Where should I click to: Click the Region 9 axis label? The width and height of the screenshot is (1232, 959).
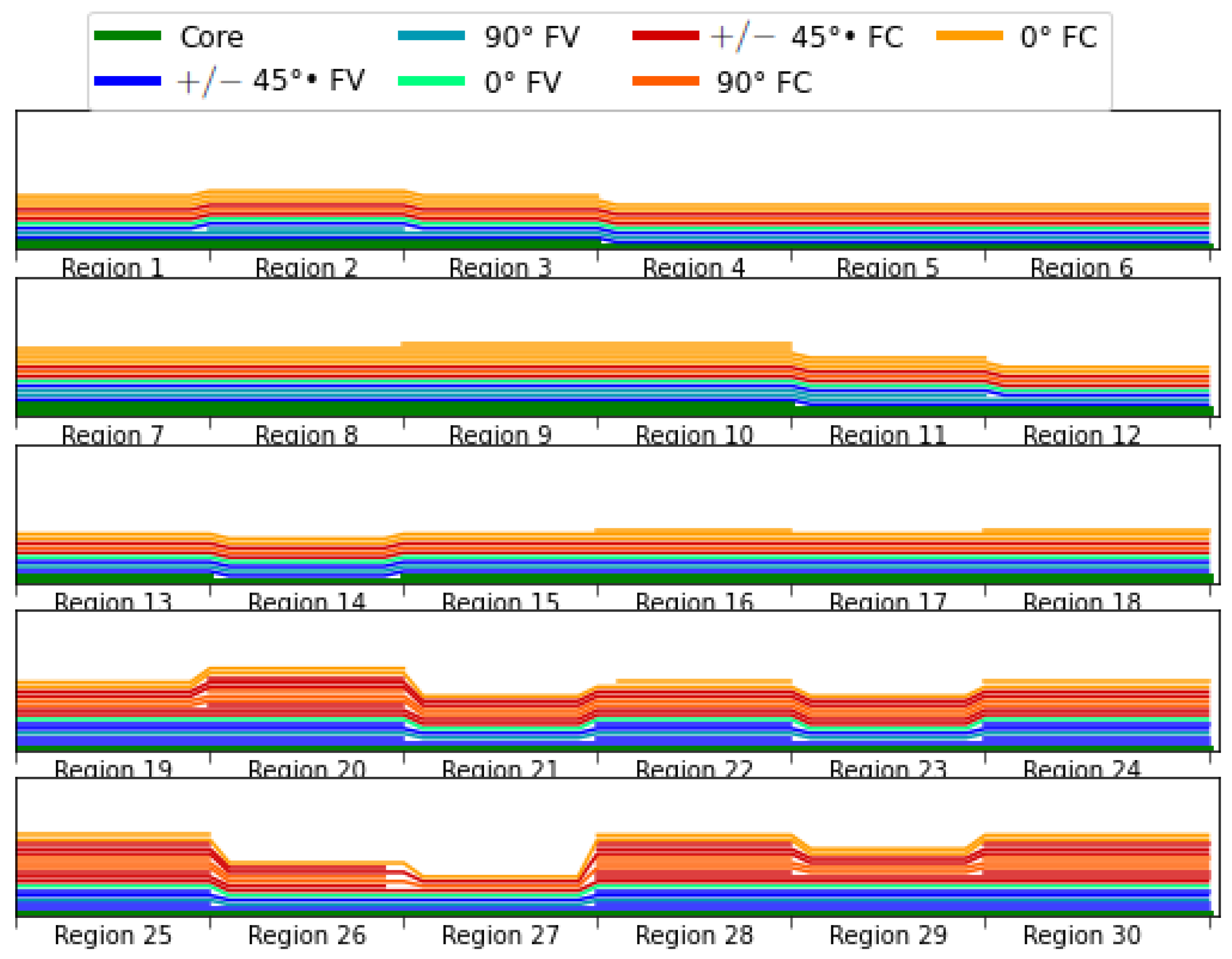tap(500, 435)
